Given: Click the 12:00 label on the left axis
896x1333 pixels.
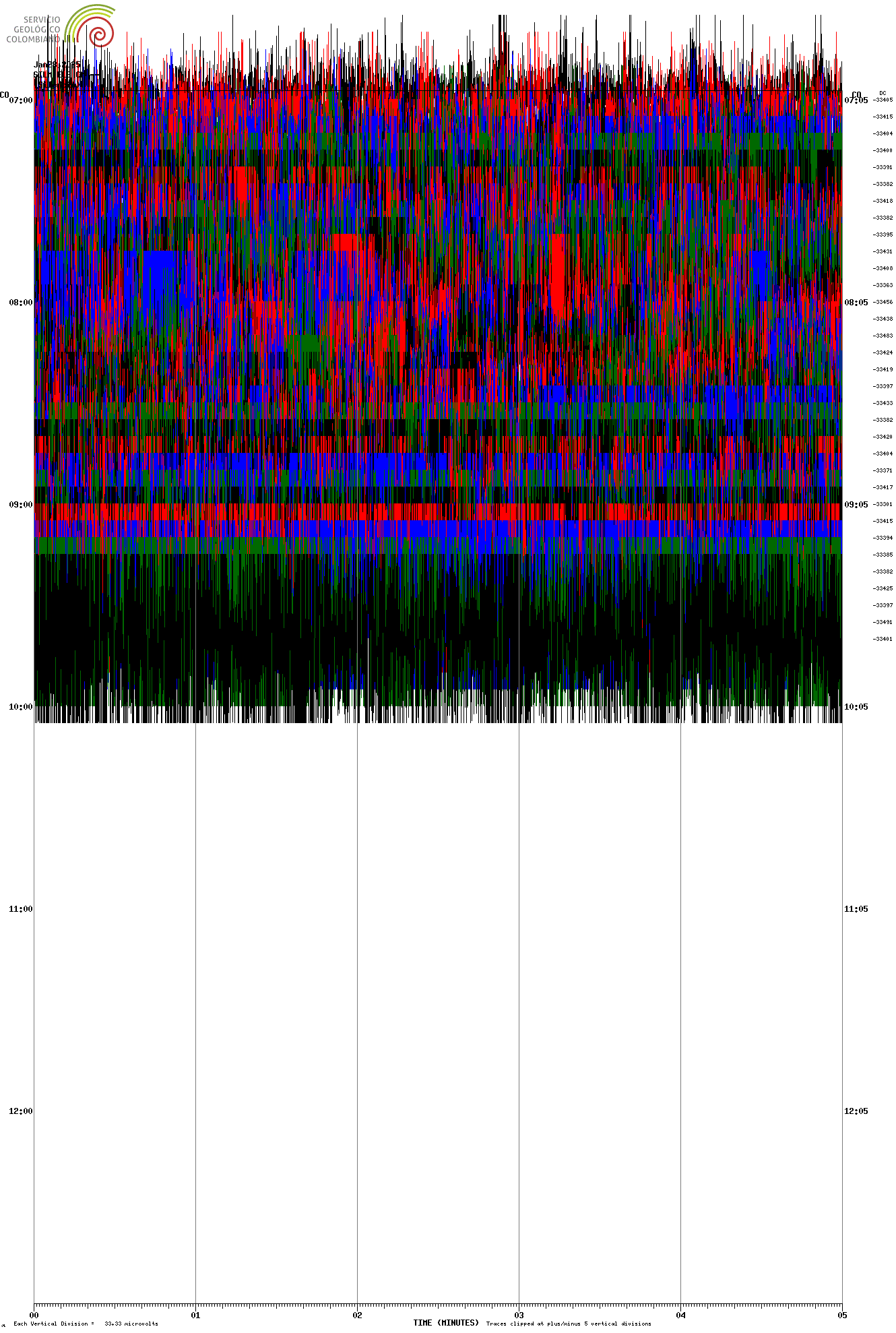Looking at the screenshot, I should point(20,1111).
